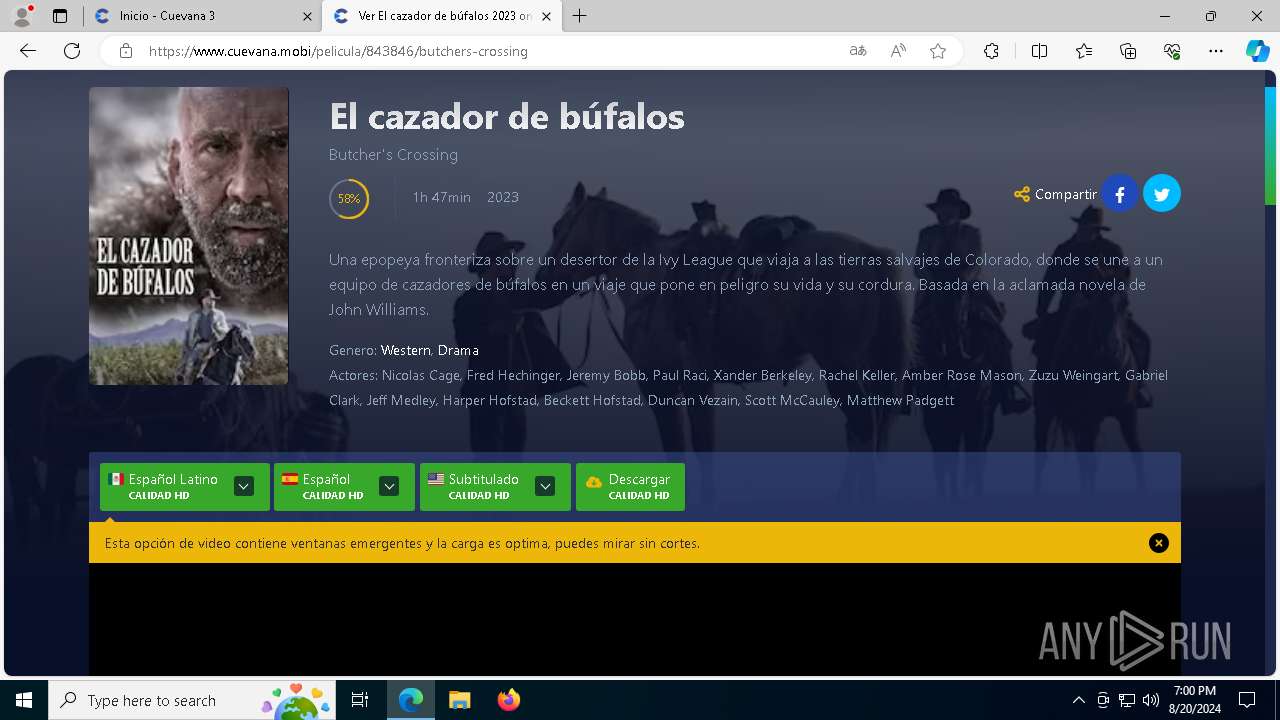Open a new browser tab
The height and width of the screenshot is (720, 1280).
580,16
